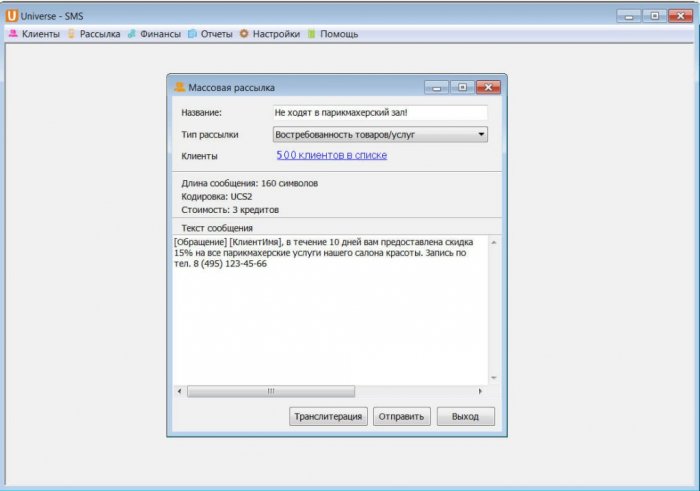The width and height of the screenshot is (700, 491).
Task: Click the Финансы menu icon
Action: click(132, 34)
